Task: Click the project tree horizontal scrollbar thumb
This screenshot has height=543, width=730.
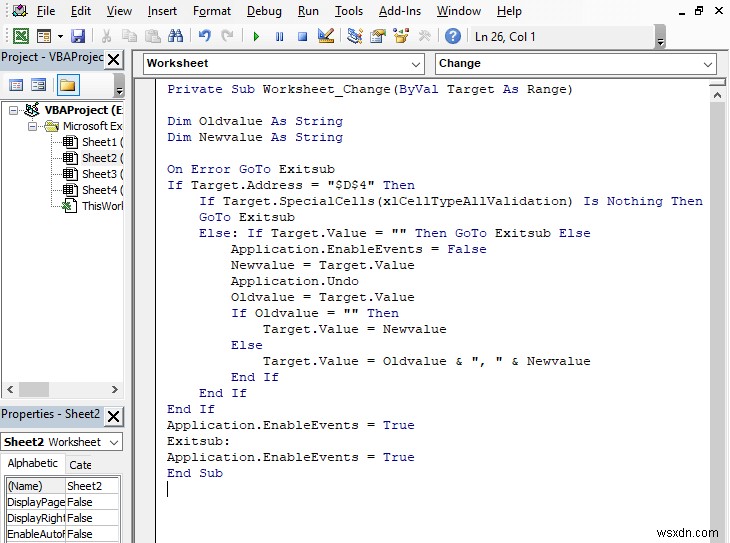Action: coord(34,389)
